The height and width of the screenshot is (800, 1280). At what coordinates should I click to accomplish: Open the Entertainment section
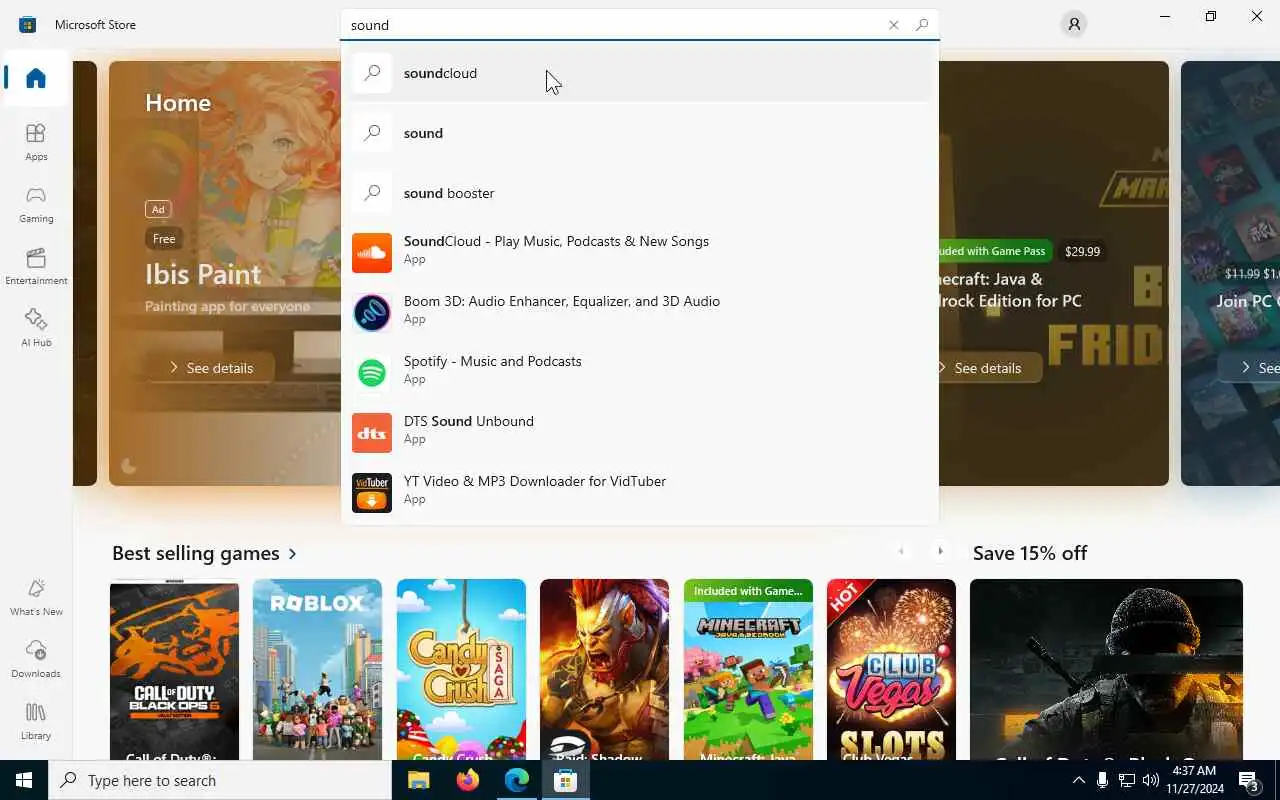36,266
